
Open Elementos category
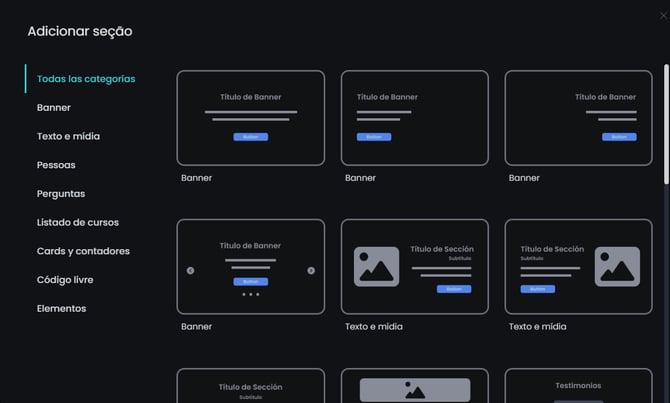(x=62, y=309)
